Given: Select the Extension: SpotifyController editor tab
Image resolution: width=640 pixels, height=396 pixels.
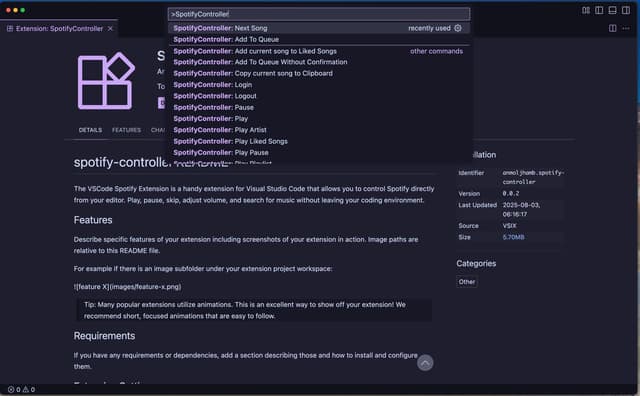Looking at the screenshot, I should click(x=59, y=29).
